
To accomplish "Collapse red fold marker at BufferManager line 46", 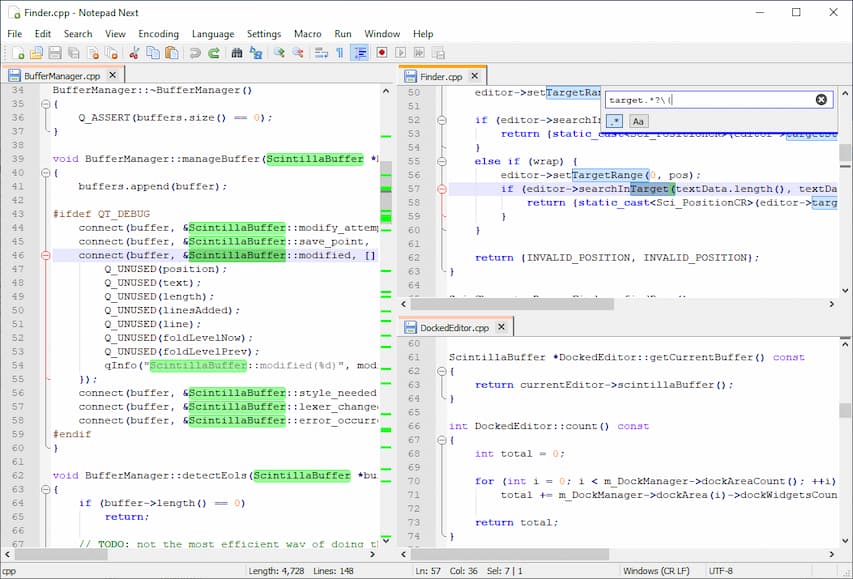I will point(46,255).
